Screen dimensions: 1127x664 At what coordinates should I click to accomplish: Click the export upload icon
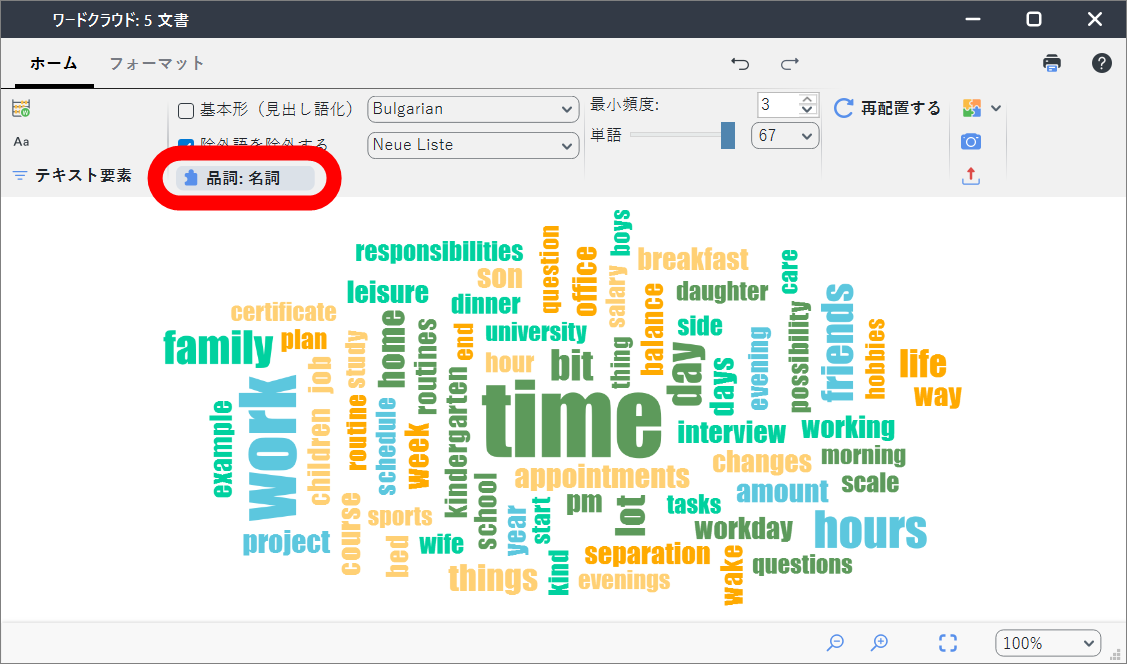[971, 175]
